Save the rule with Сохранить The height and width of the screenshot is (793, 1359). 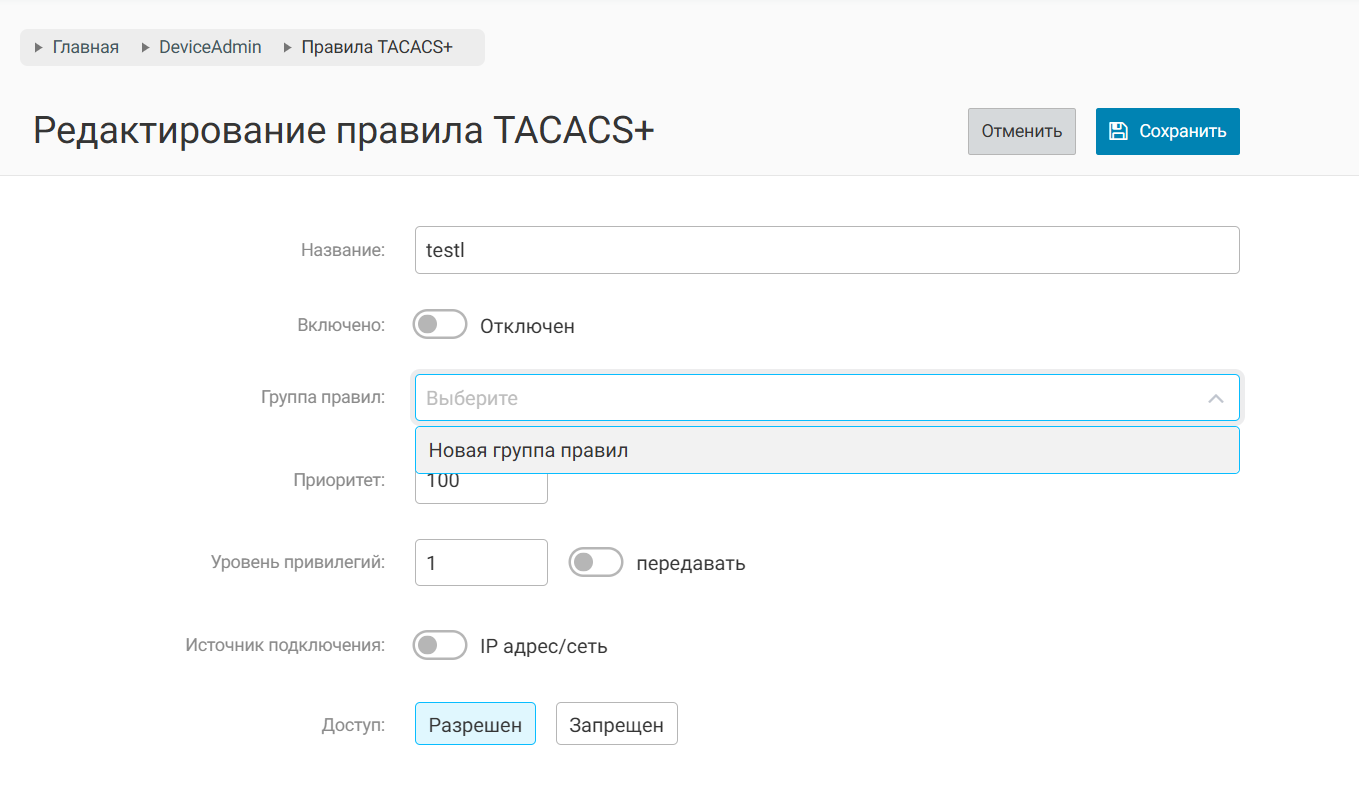1167,131
